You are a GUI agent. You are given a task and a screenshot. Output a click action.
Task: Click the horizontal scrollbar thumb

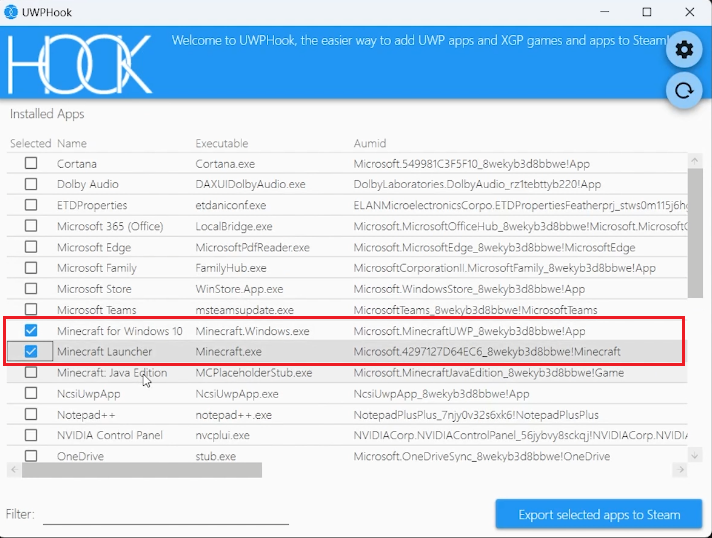(x=142, y=470)
